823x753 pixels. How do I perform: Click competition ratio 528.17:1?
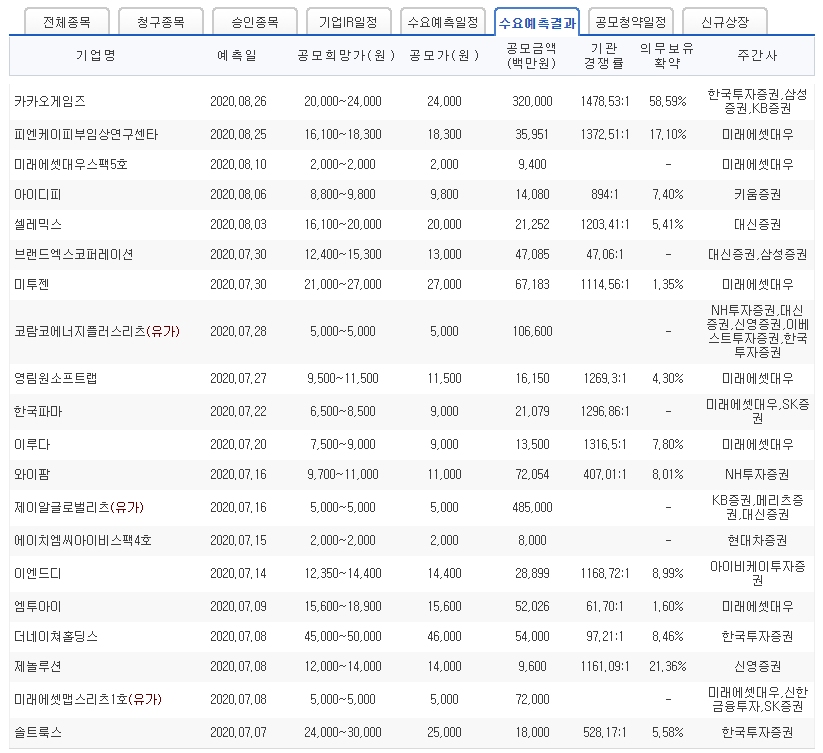pos(605,733)
